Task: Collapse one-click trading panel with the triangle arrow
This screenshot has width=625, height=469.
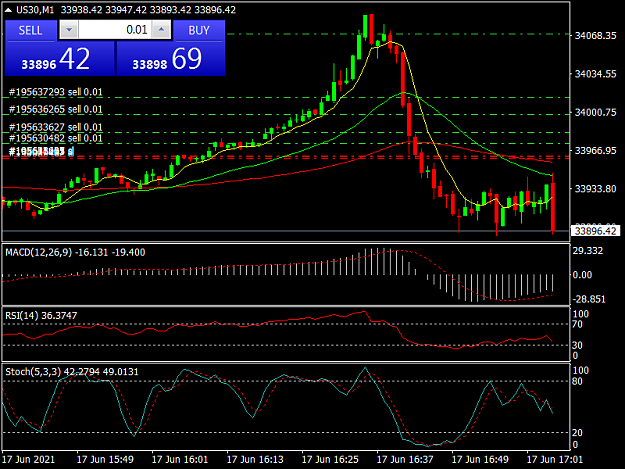Action: (x=8, y=10)
